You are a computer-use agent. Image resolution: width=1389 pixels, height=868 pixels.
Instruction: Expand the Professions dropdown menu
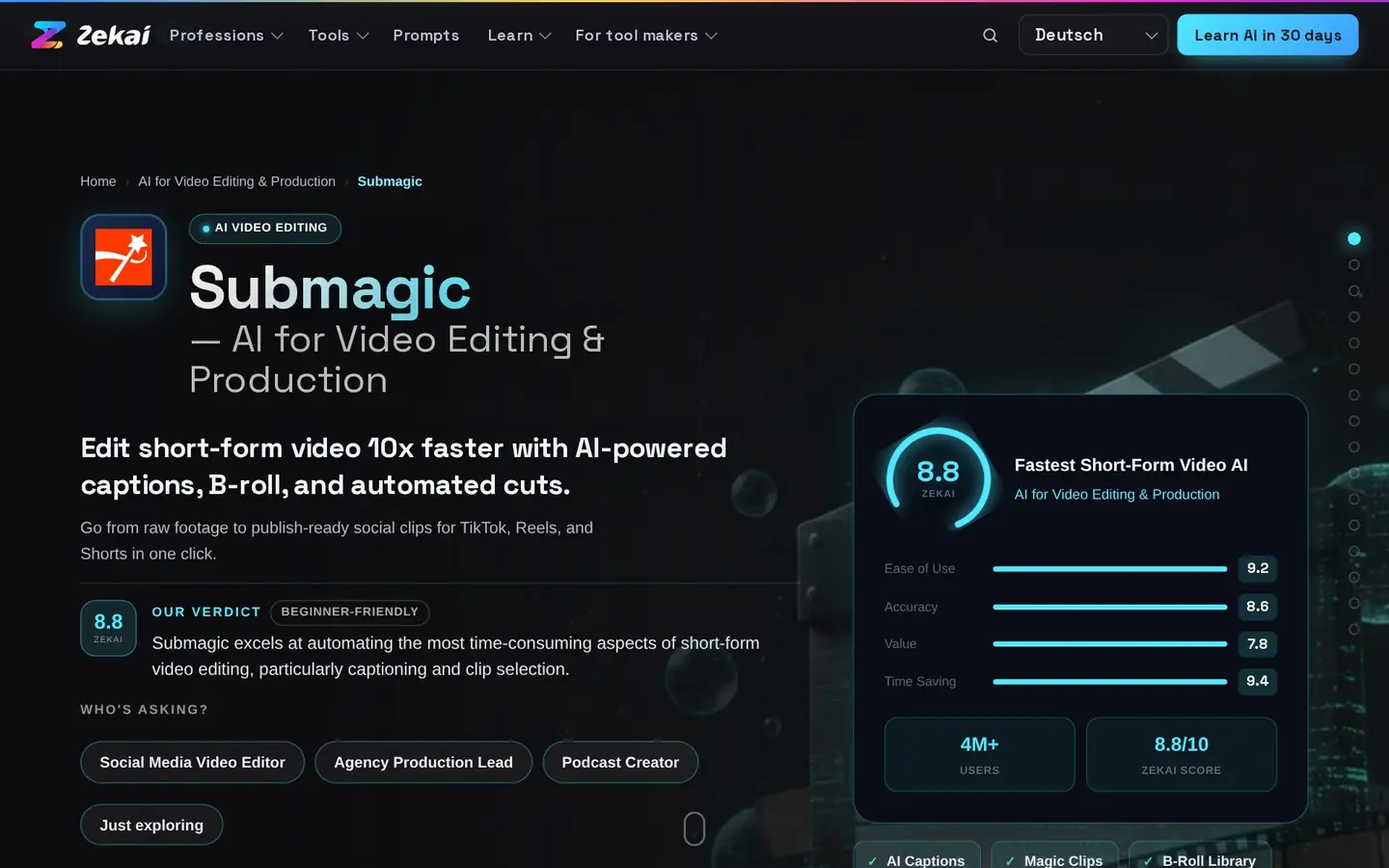point(226,35)
